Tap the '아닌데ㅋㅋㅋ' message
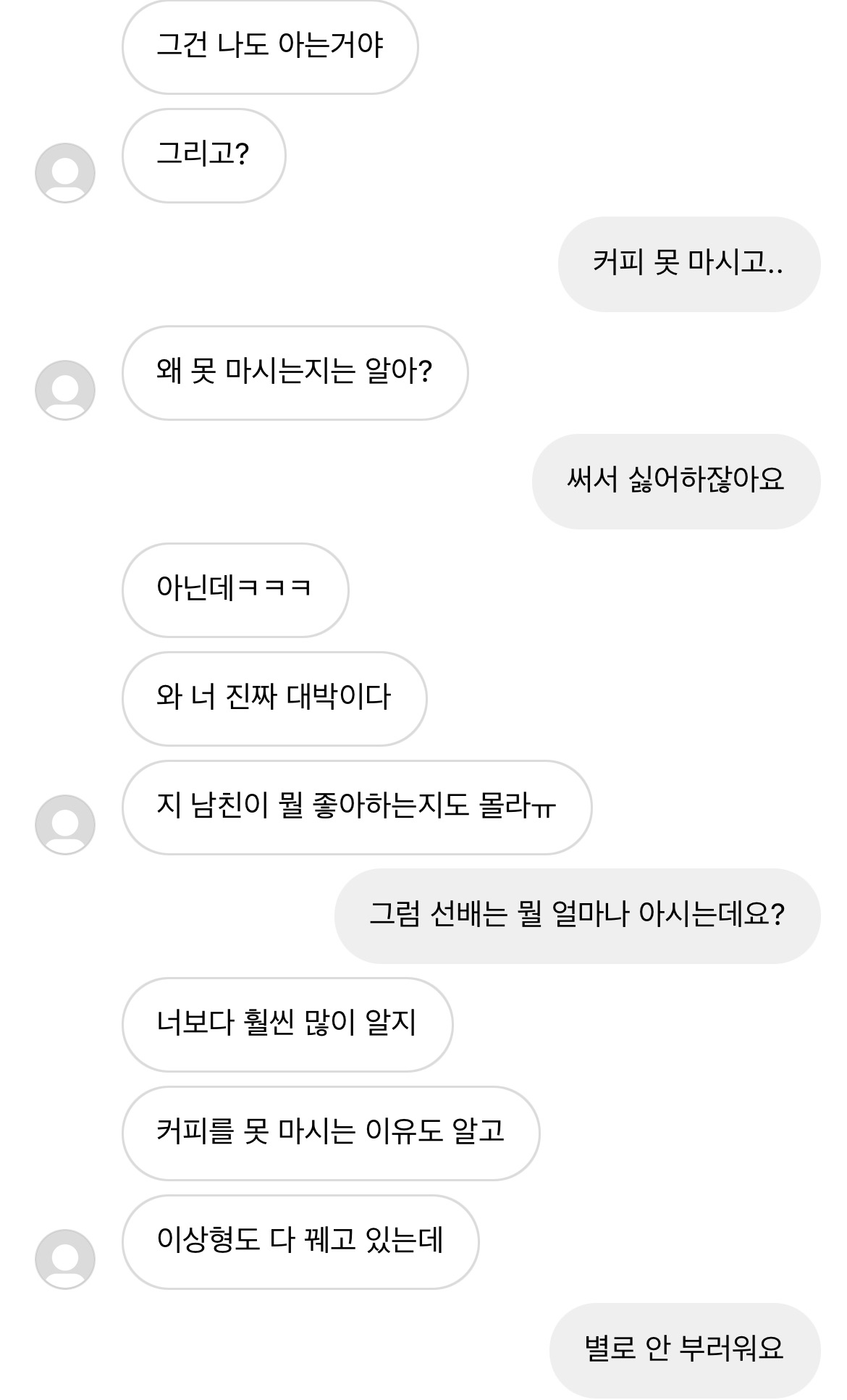The height and width of the screenshot is (1400, 847). [235, 590]
